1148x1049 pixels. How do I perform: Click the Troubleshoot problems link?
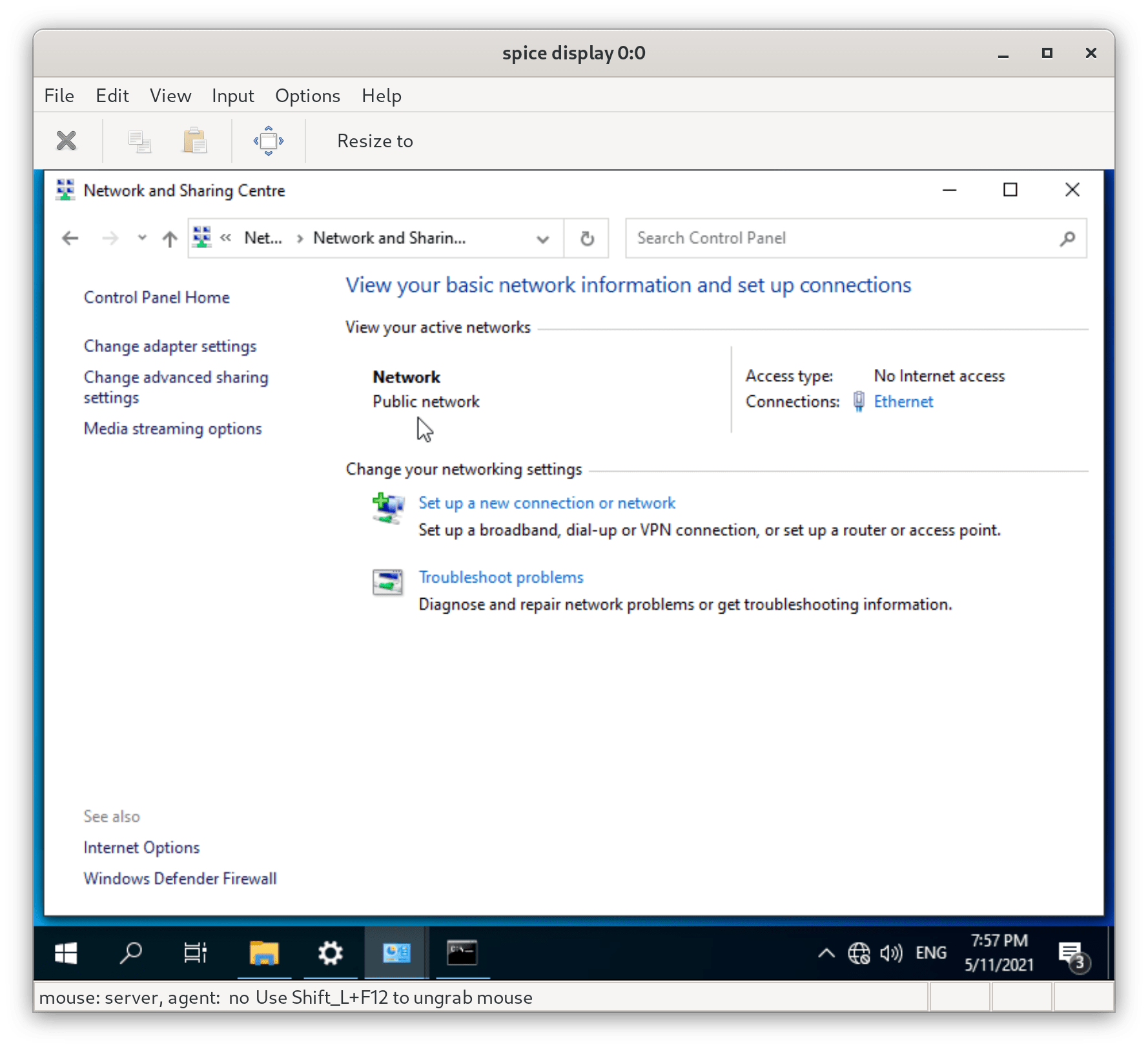point(501,577)
